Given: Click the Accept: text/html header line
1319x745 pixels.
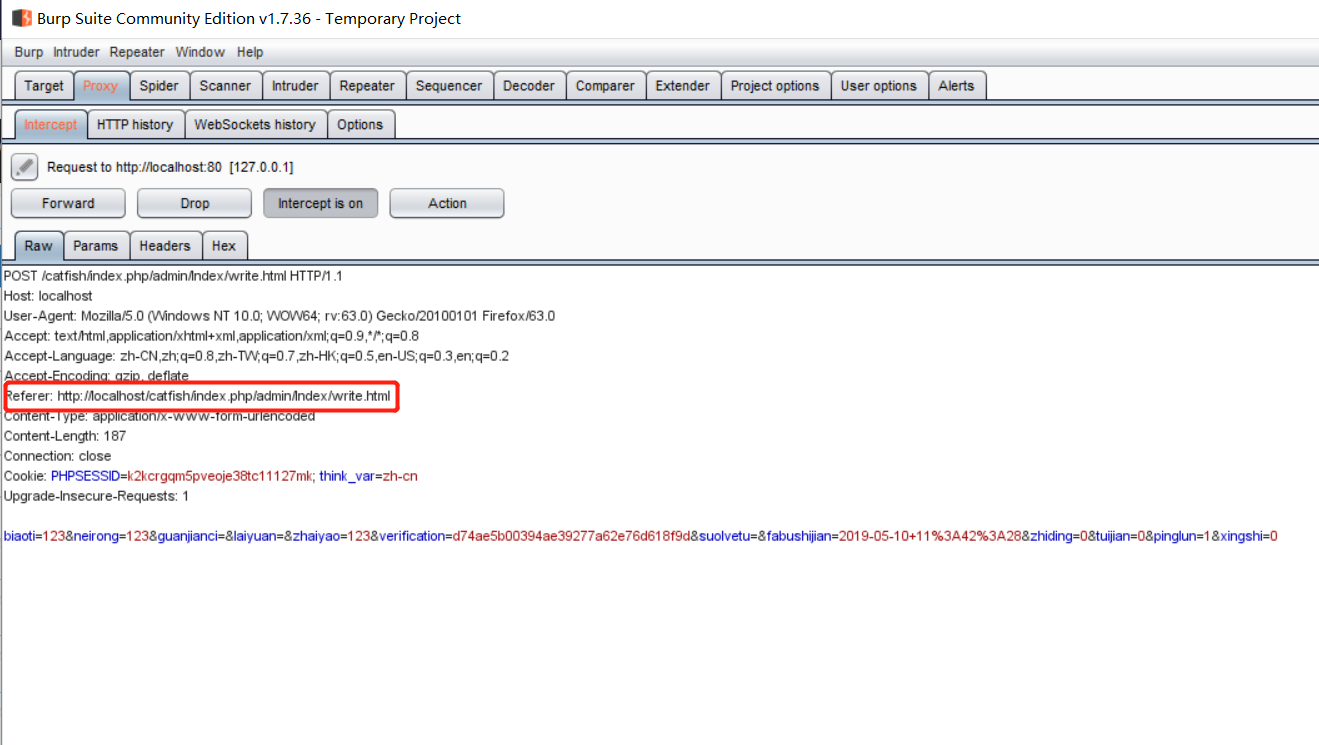Looking at the screenshot, I should 211,336.
